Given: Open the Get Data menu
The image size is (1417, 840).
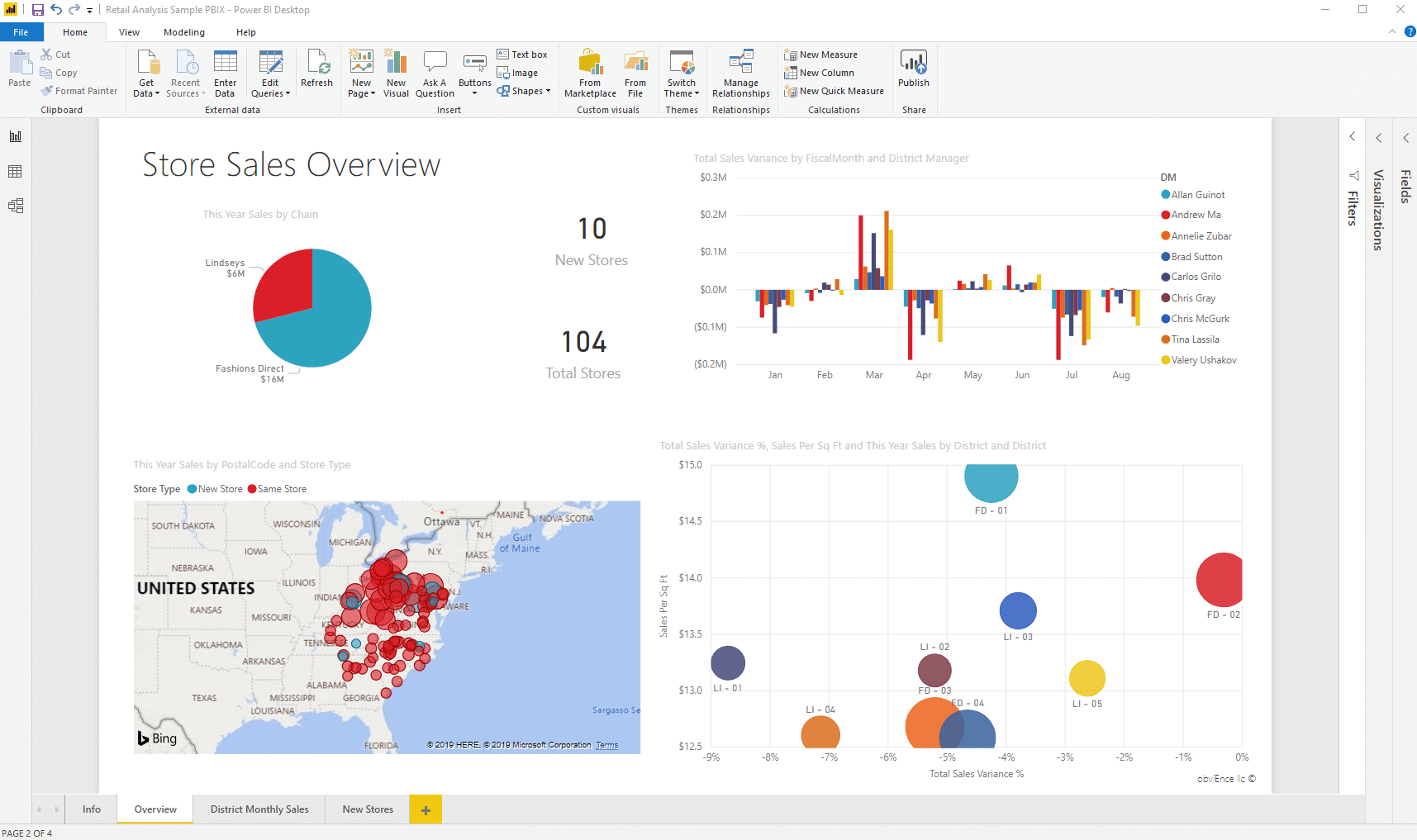Looking at the screenshot, I should (146, 73).
